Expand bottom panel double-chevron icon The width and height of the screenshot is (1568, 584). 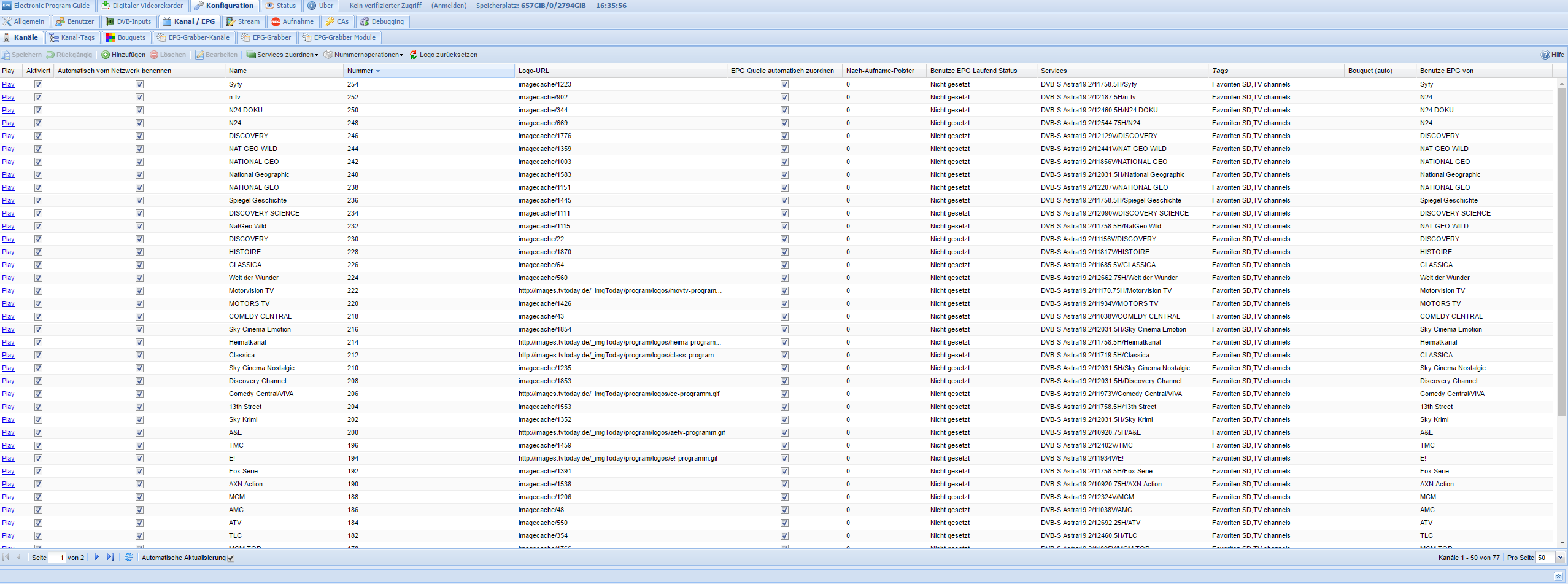tap(1558, 576)
